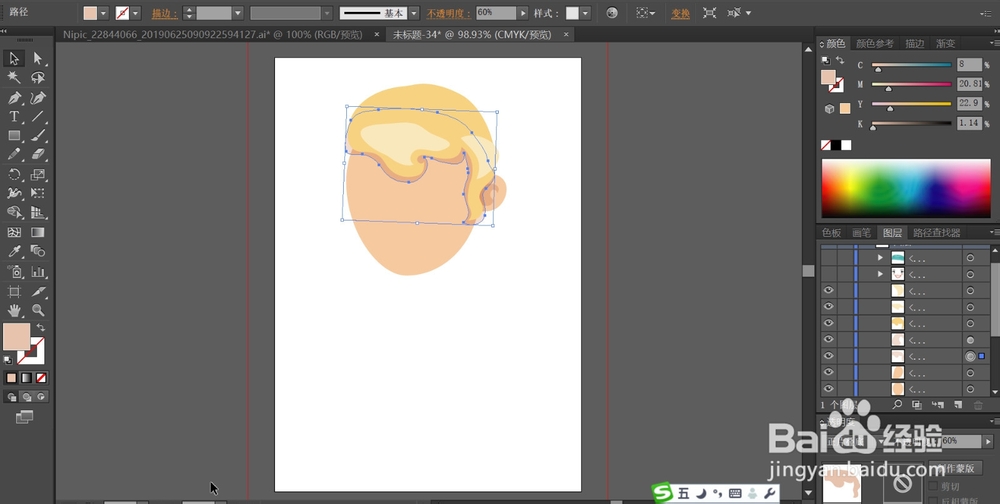Select the Pencil tool
This screenshot has height=504, width=1000.
pyautogui.click(x=14, y=154)
